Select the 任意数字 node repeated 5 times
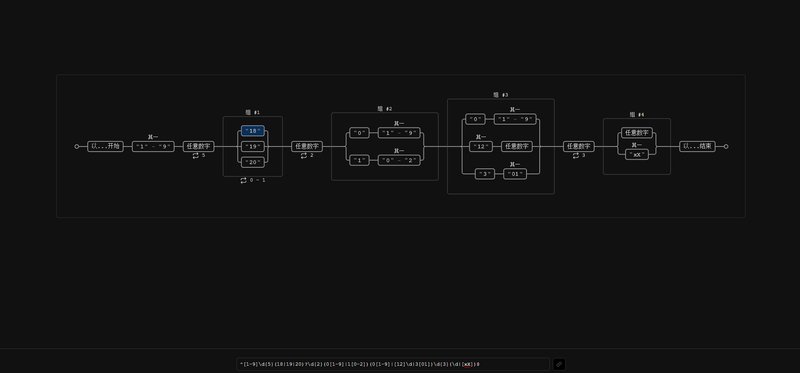800x373 pixels. (199, 146)
